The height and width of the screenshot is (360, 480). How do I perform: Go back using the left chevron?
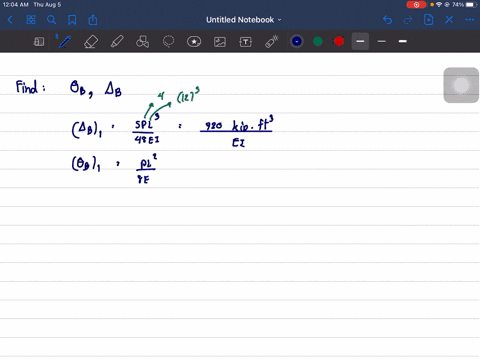tap(10, 20)
